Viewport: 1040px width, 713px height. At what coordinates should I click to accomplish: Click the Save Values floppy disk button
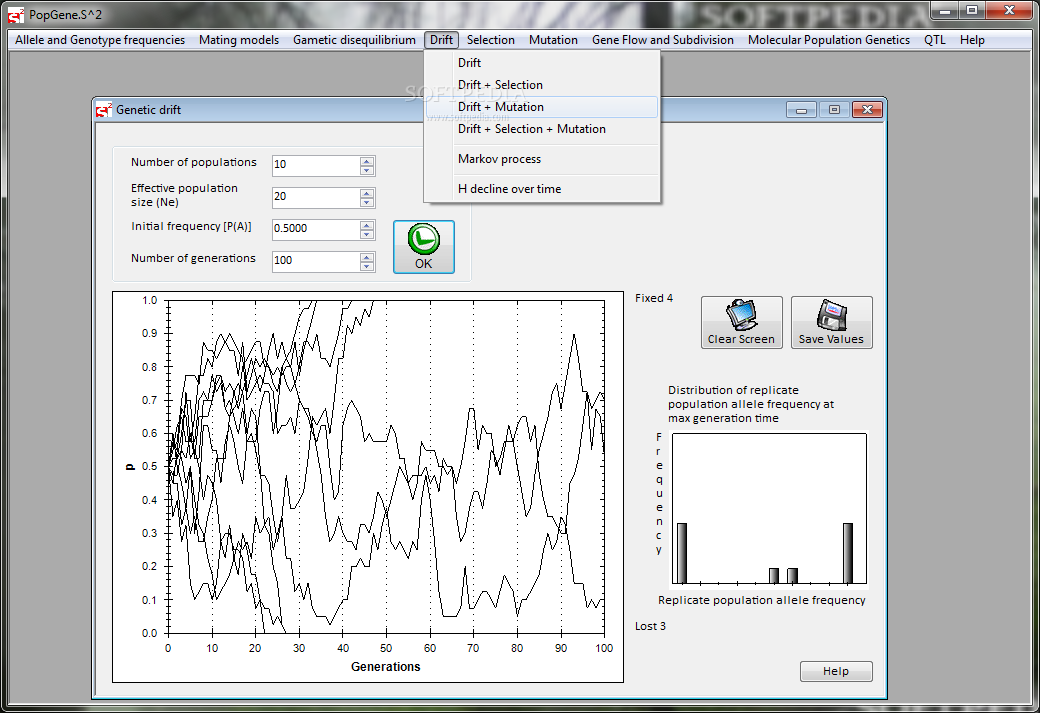831,322
